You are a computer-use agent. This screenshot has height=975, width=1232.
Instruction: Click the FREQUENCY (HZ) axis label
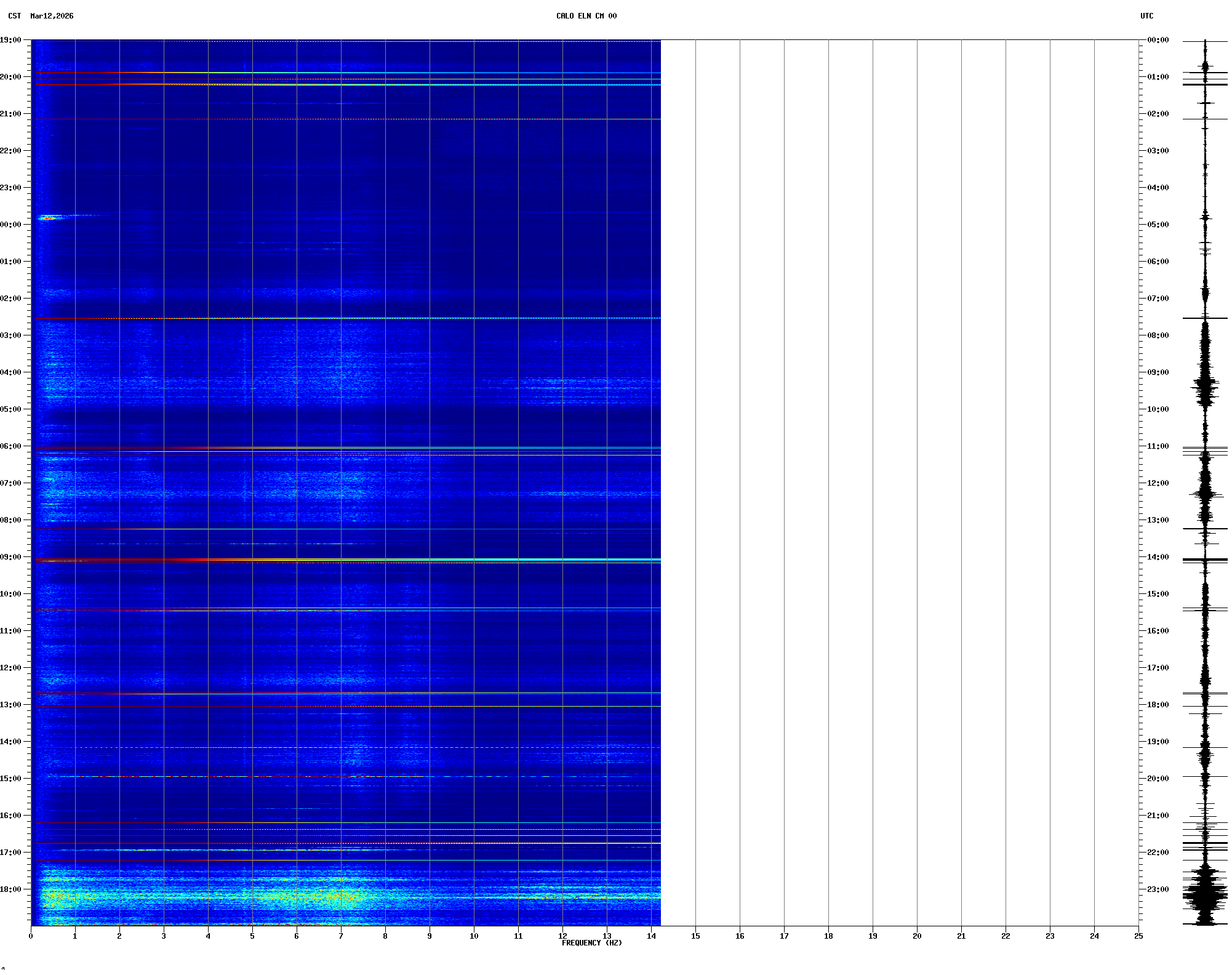click(591, 943)
